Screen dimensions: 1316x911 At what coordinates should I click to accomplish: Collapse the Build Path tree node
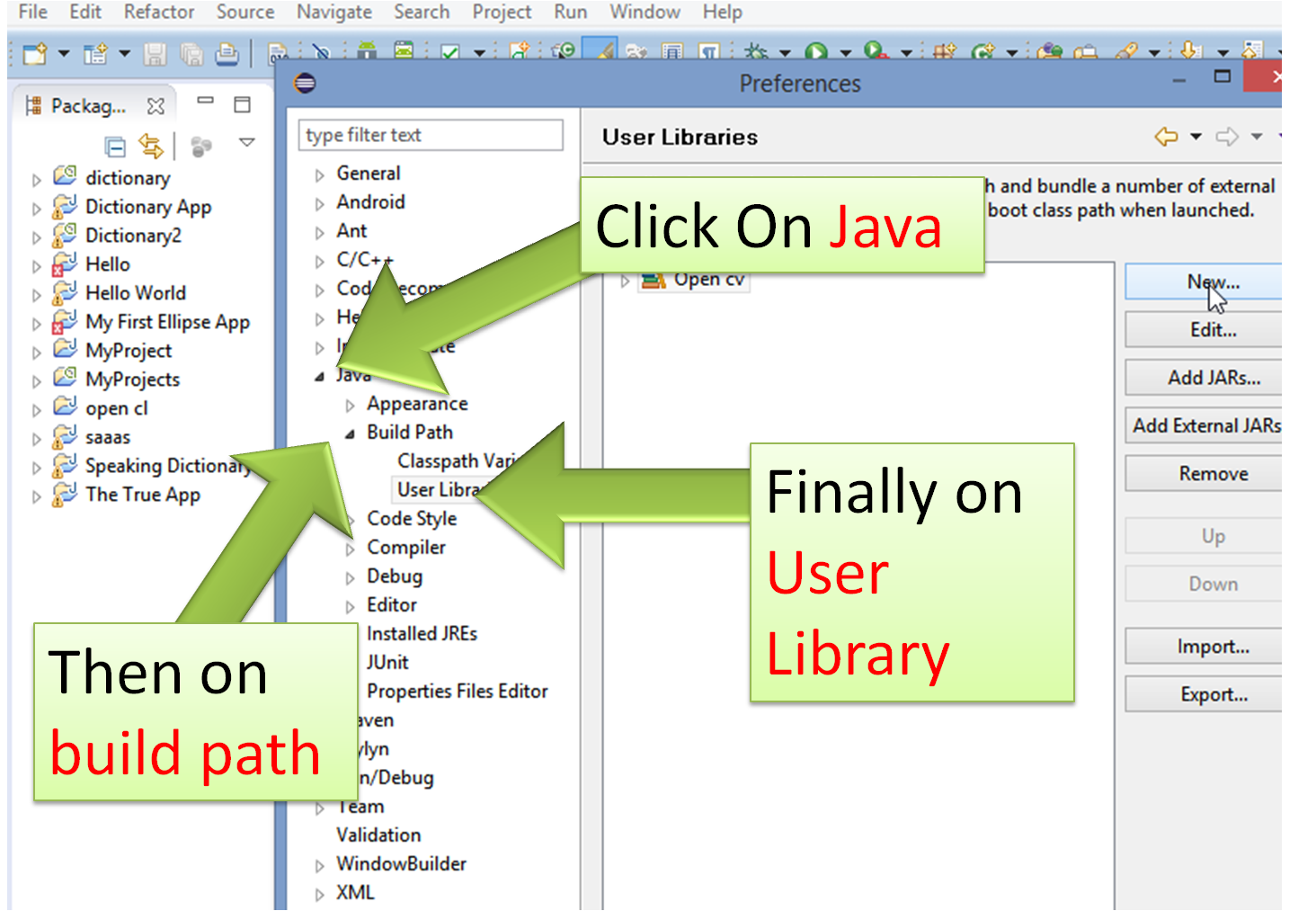tap(349, 433)
